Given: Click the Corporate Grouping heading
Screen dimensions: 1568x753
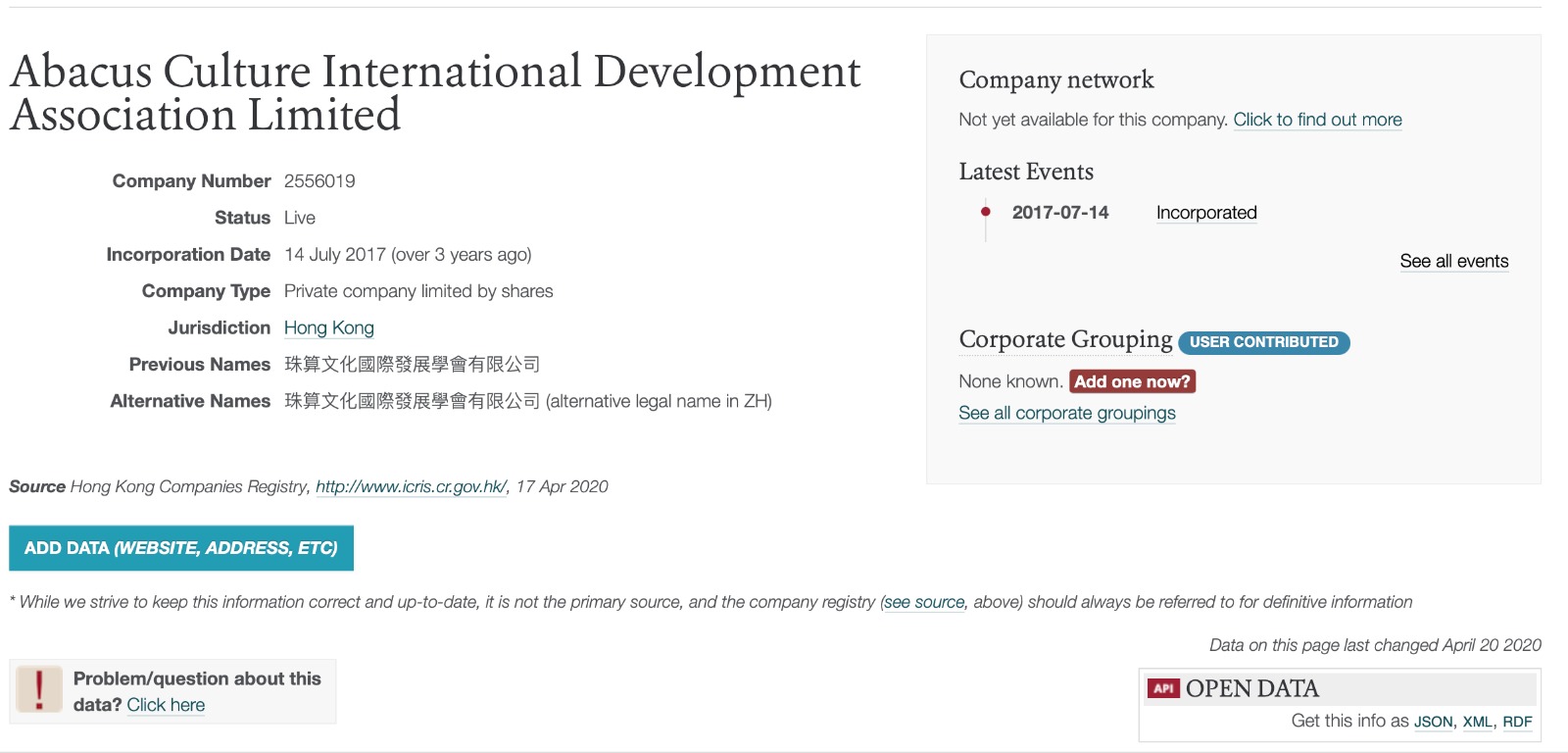Looking at the screenshot, I should [1065, 339].
